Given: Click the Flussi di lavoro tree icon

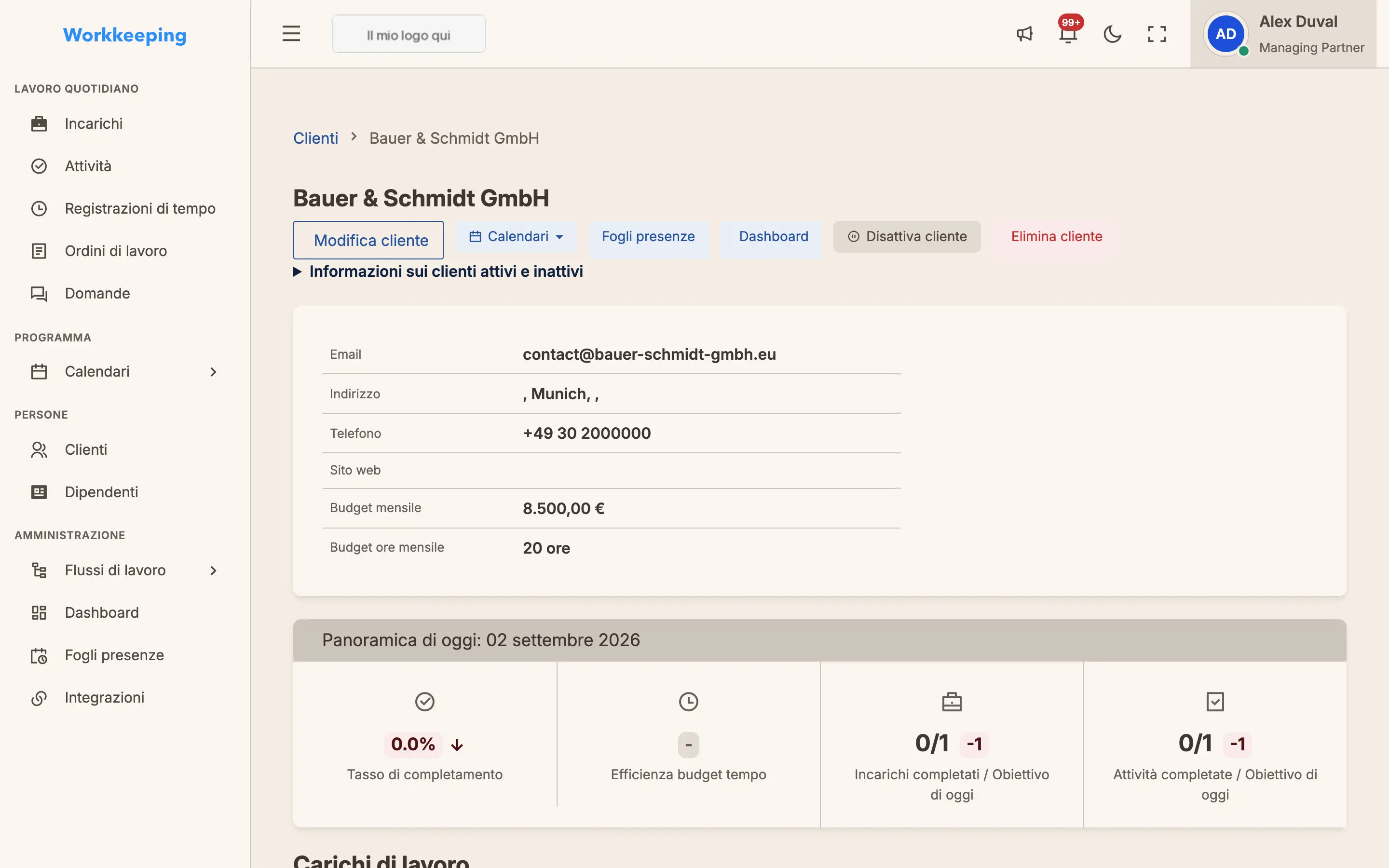Looking at the screenshot, I should coord(39,570).
